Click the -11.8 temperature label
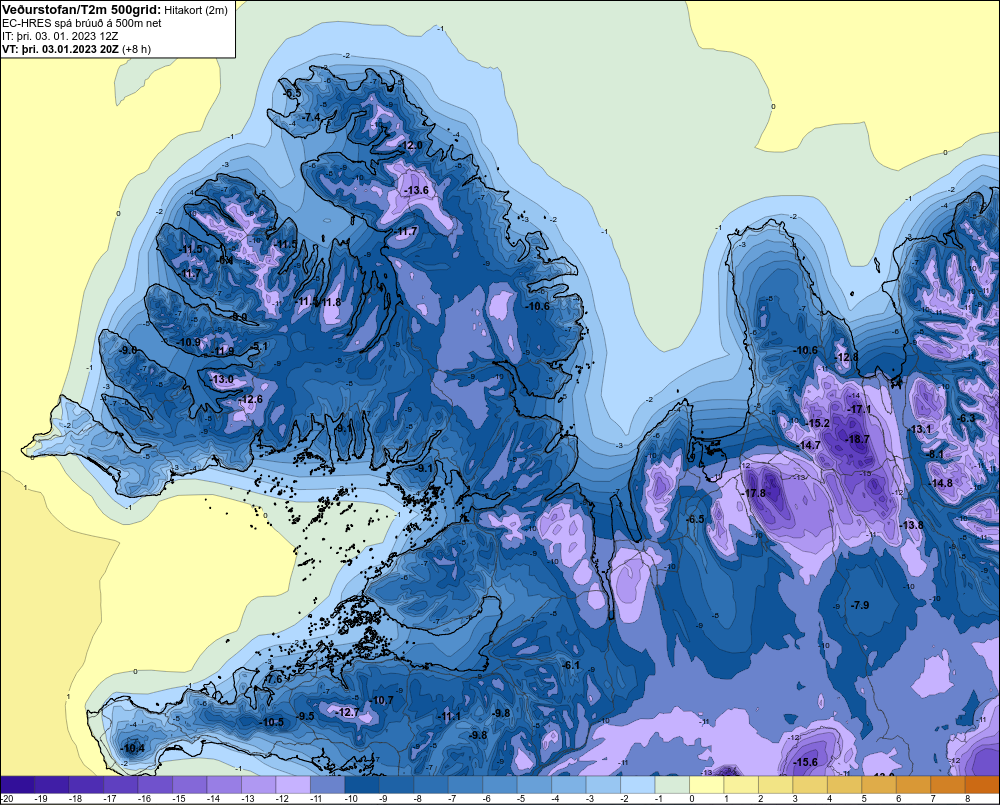Image resolution: width=1000 pixels, height=805 pixels. click(x=331, y=302)
